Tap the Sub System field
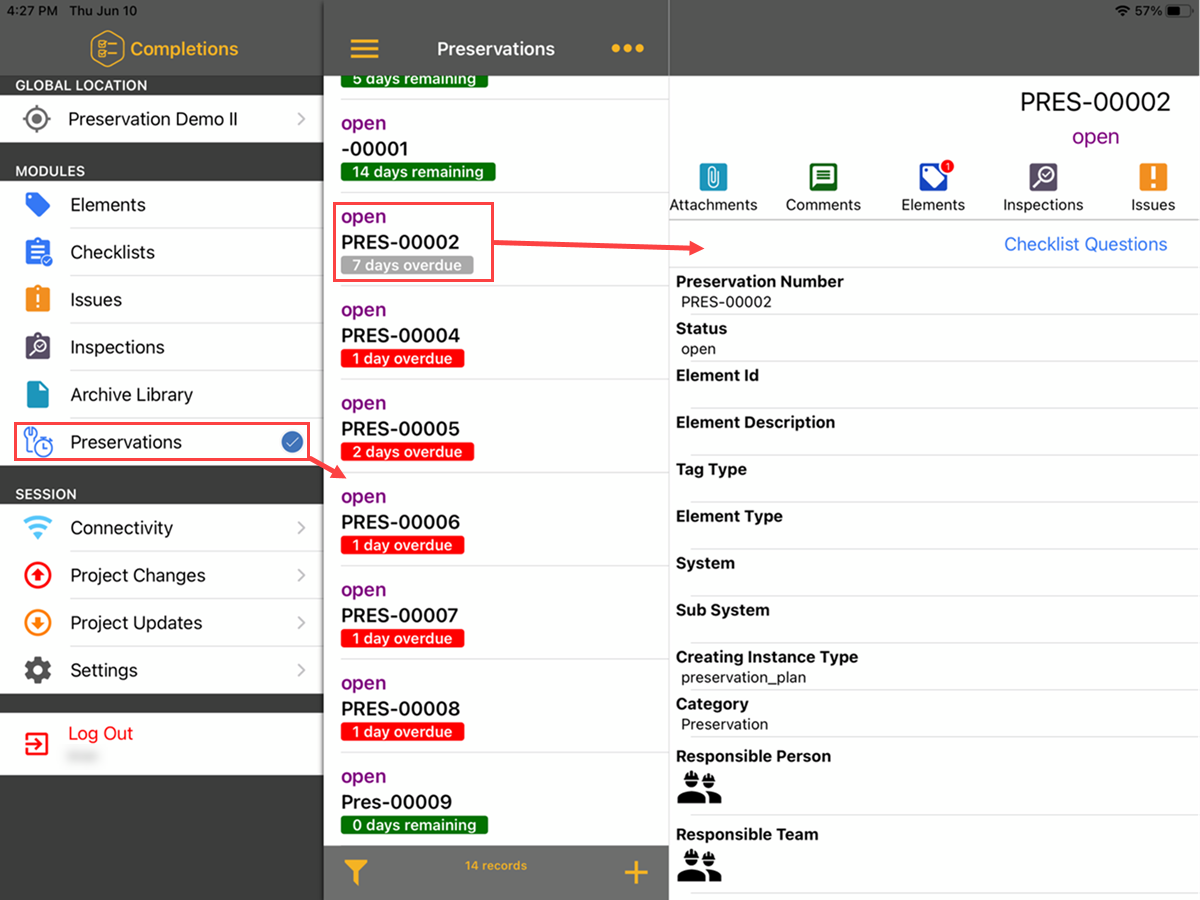The height and width of the screenshot is (900, 1200). (935, 620)
